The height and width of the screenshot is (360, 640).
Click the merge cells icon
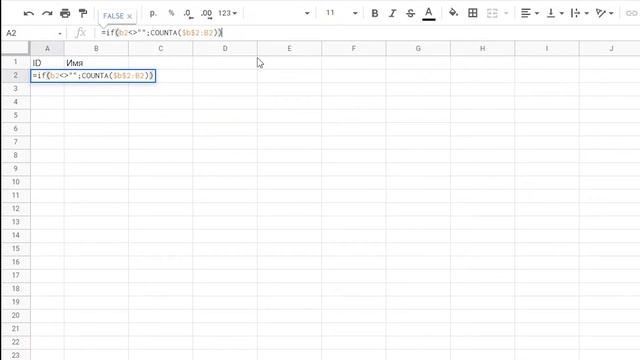tap(492, 13)
